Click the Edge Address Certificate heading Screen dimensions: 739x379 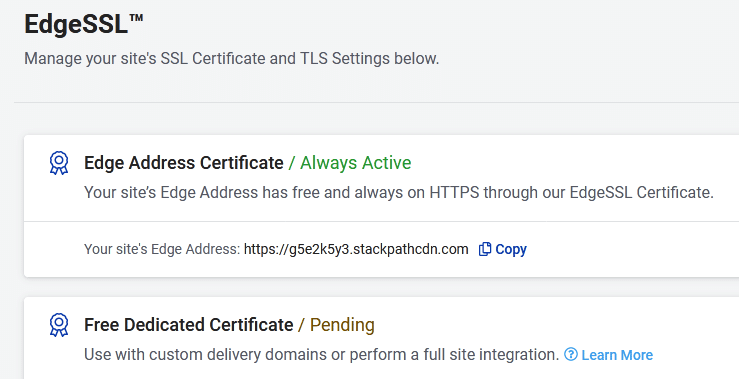coord(184,163)
